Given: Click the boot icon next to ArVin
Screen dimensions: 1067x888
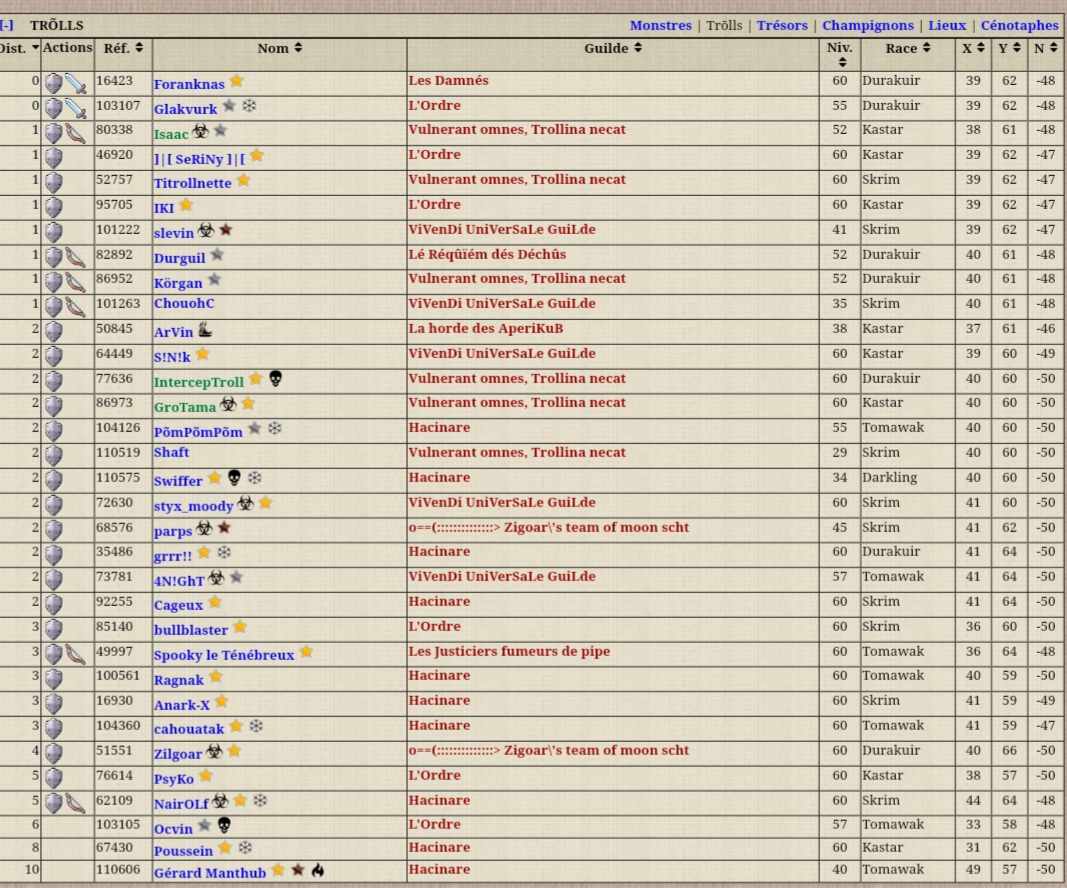Looking at the screenshot, I should 205,330.
